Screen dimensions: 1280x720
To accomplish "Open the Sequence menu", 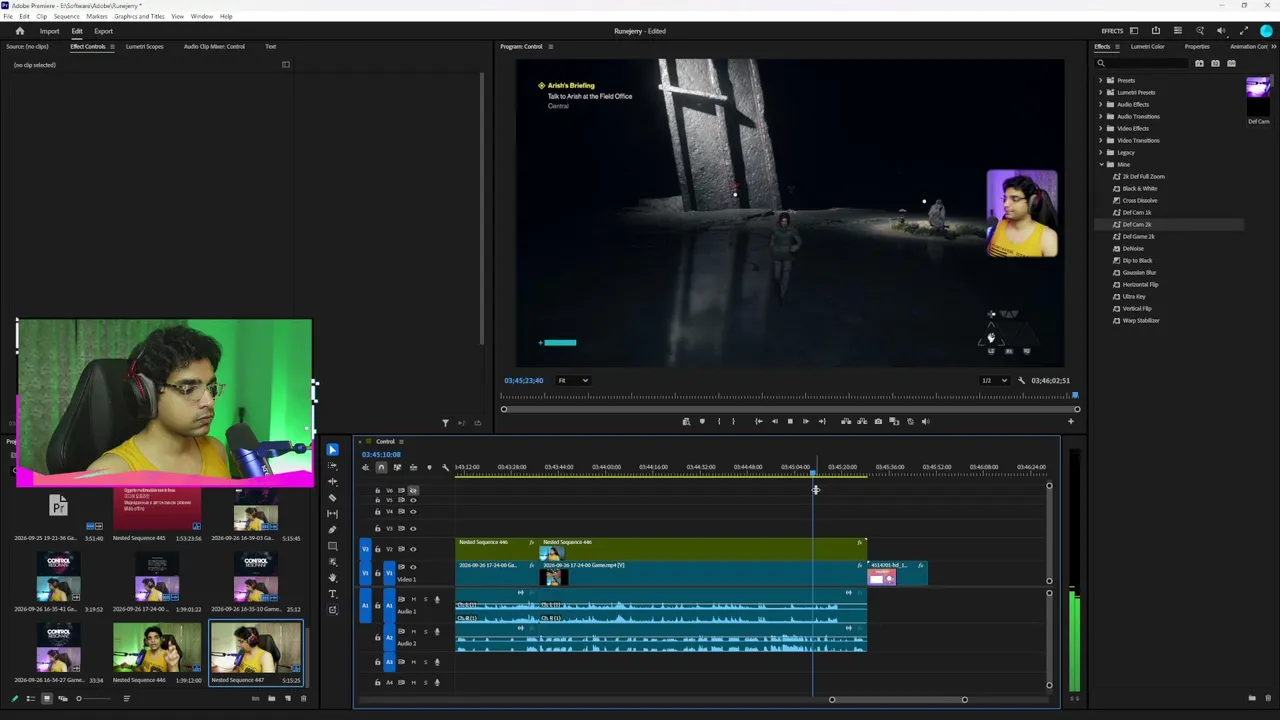I will point(66,16).
